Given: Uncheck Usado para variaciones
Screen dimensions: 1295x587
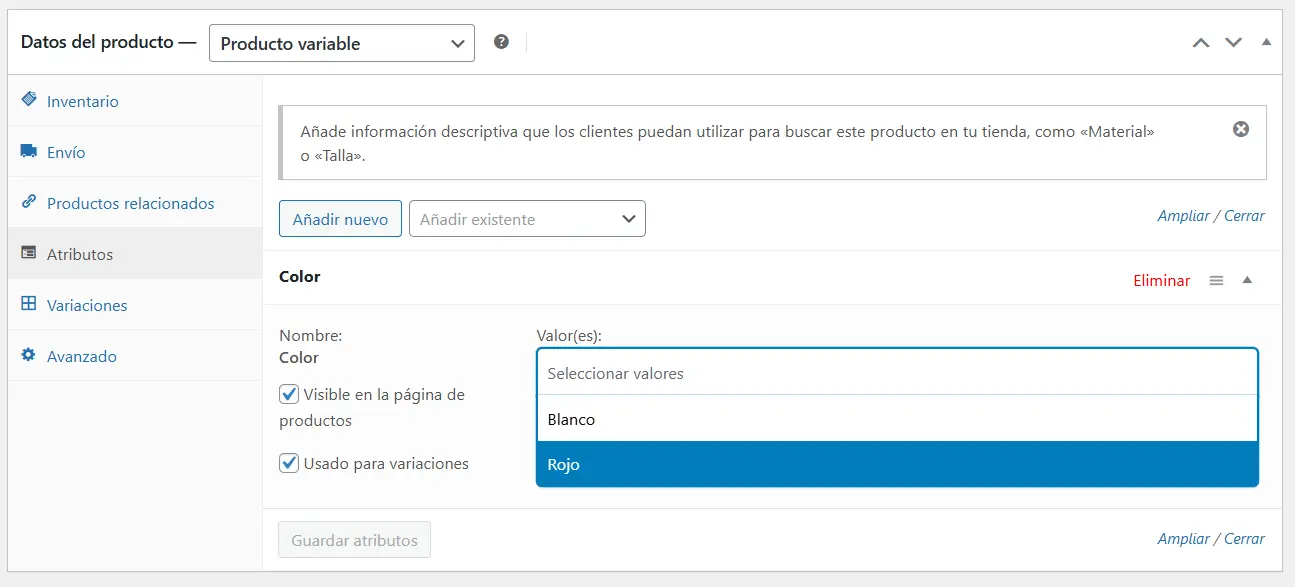Looking at the screenshot, I should (x=289, y=463).
